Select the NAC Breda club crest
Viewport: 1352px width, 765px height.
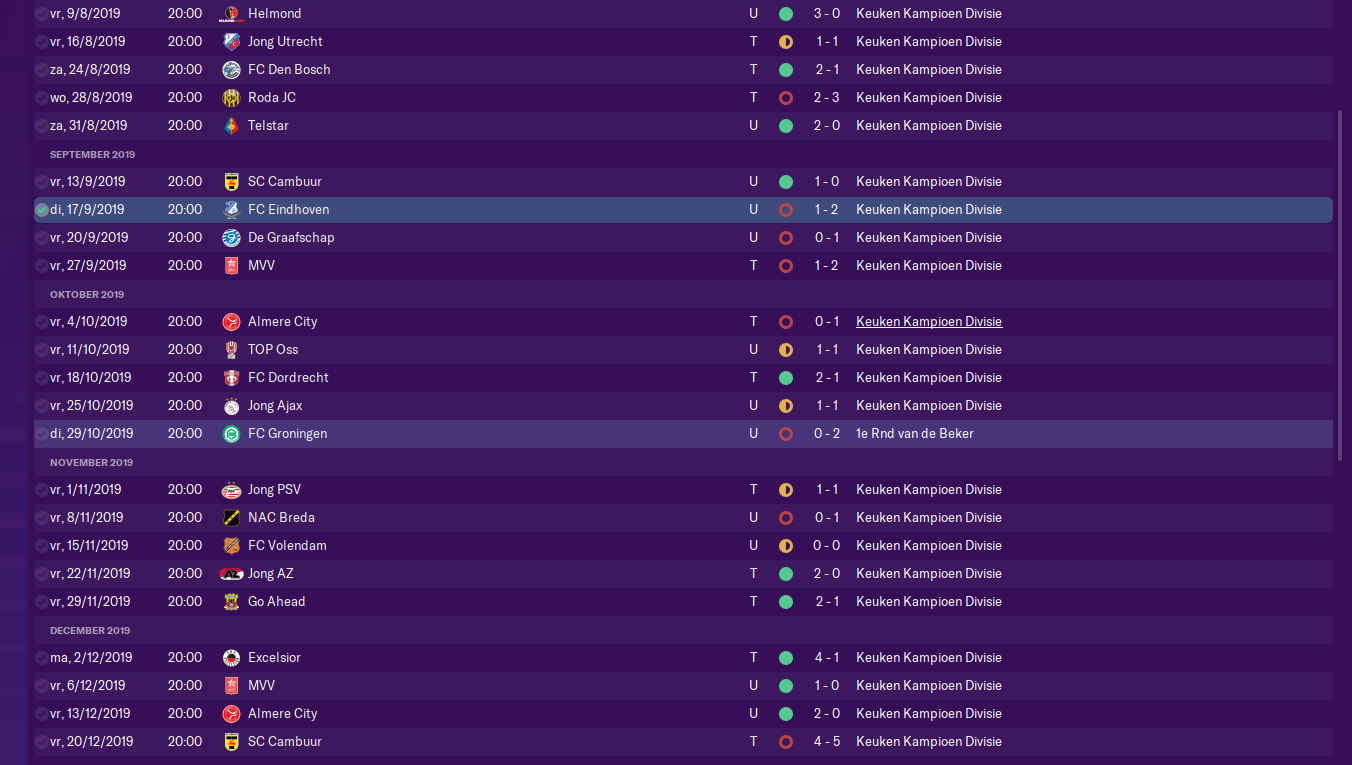coord(232,518)
